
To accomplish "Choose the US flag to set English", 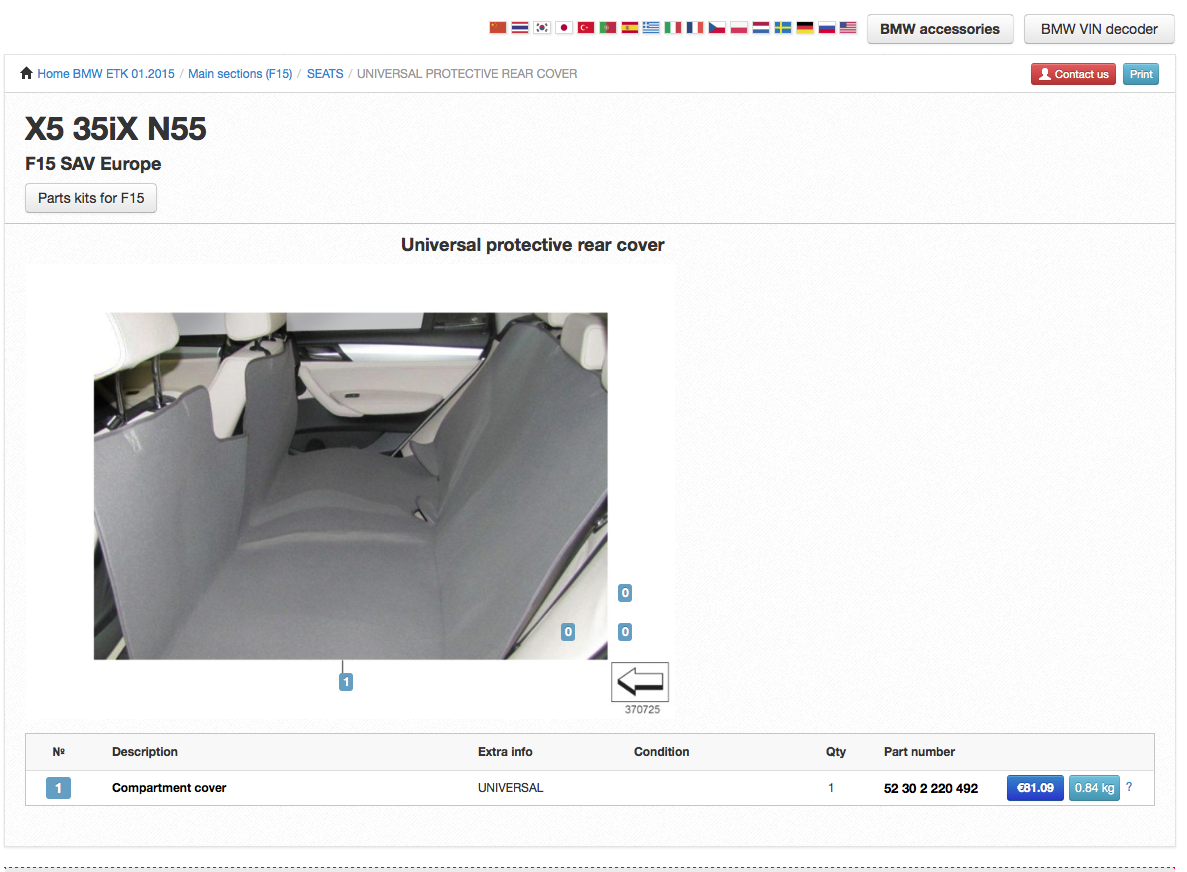I will [x=848, y=27].
